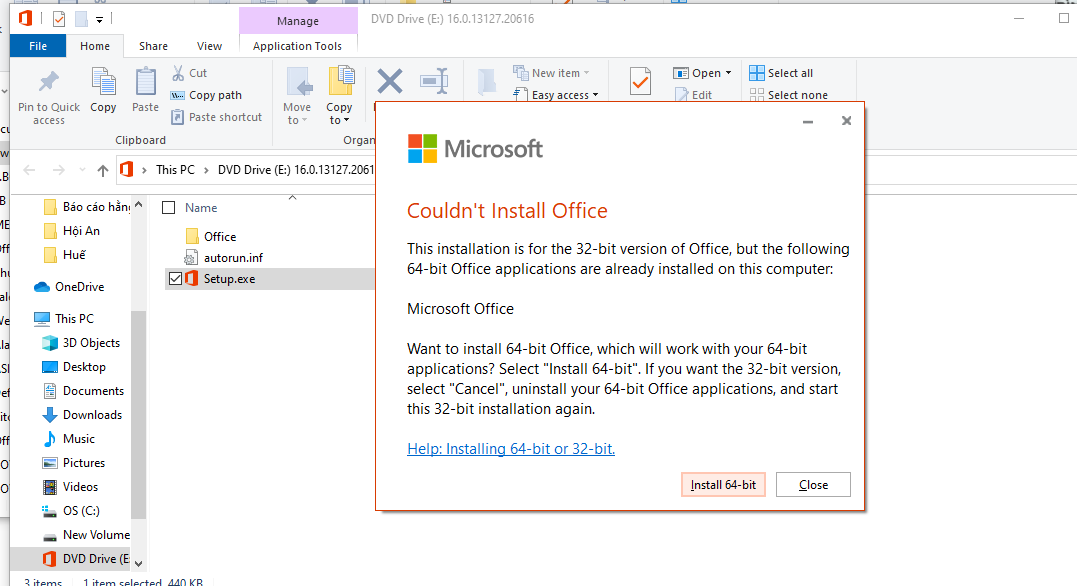Image resolution: width=1077 pixels, height=586 pixels.
Task: Toggle the Setup.exe item checkbox
Action: click(175, 279)
